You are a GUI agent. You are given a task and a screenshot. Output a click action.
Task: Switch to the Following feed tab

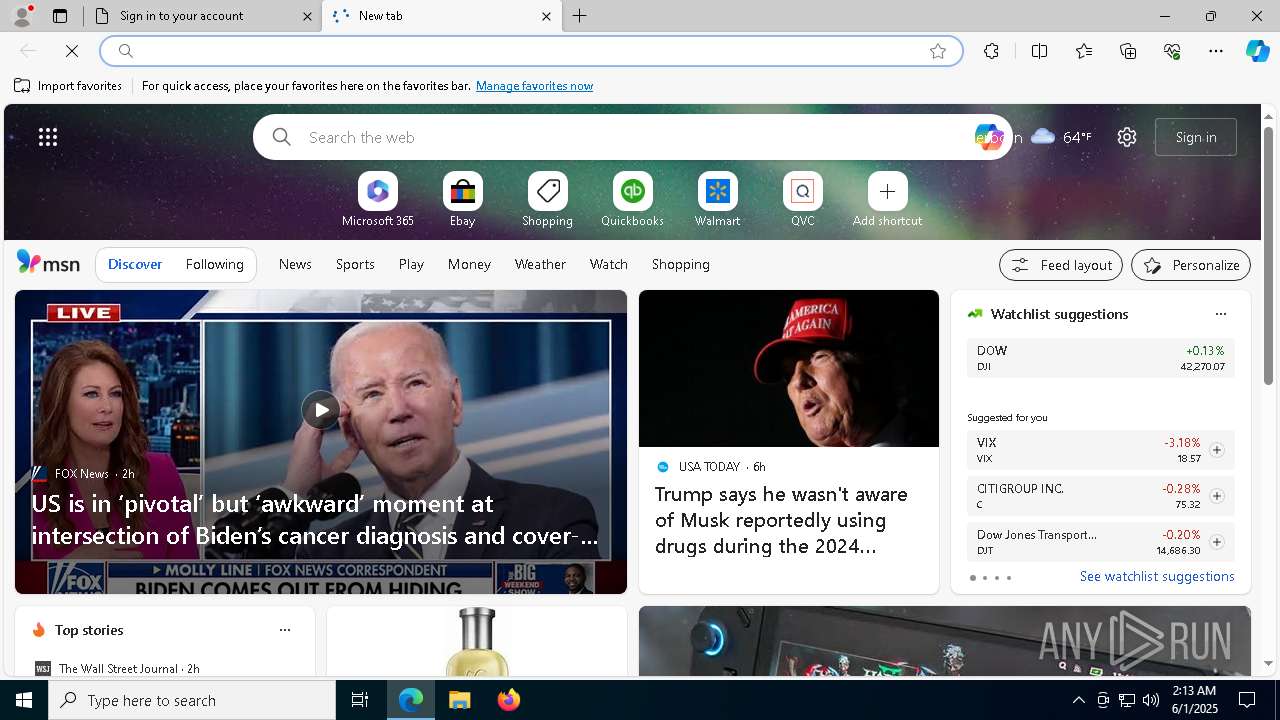(x=214, y=264)
